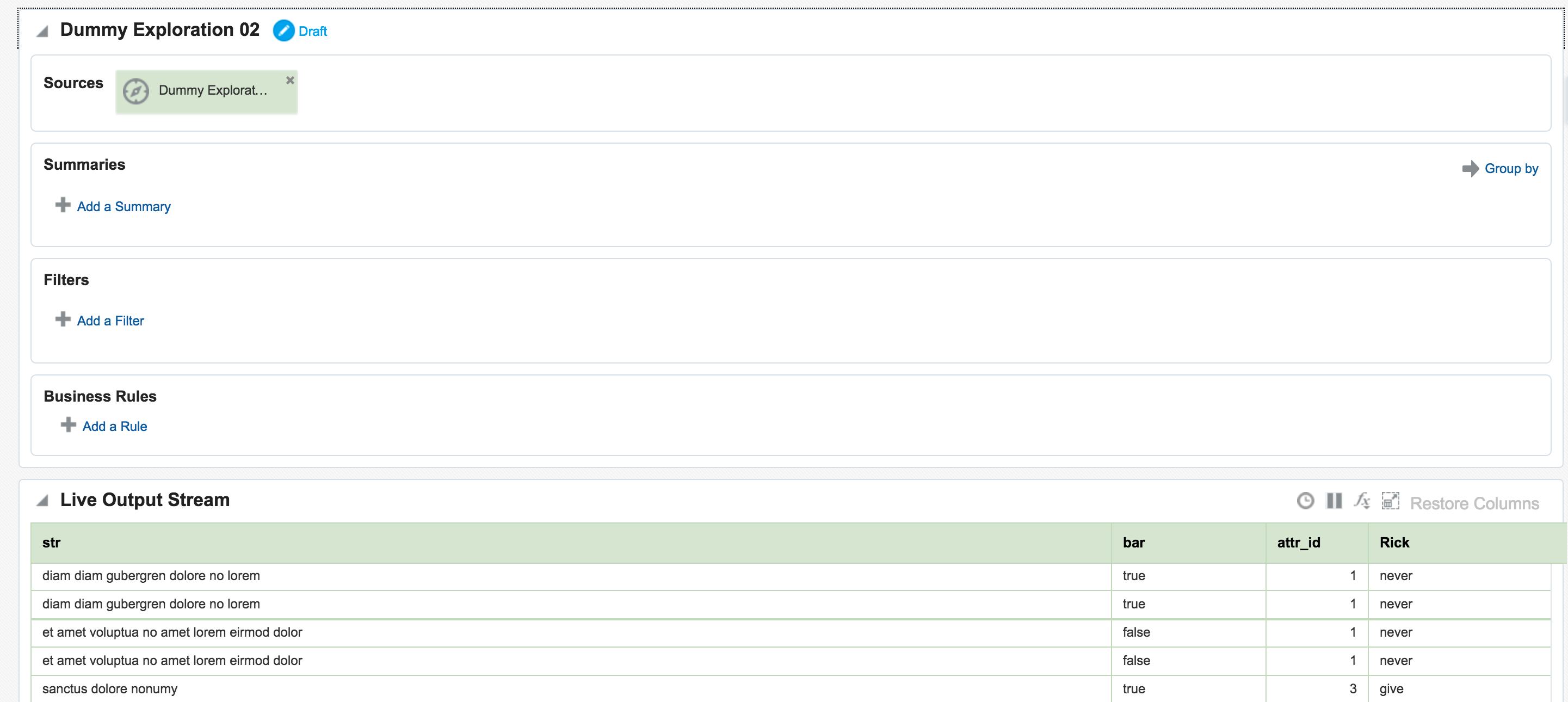Click the Add a Rule link
Viewport: 1568px width, 702px height.
114,426
